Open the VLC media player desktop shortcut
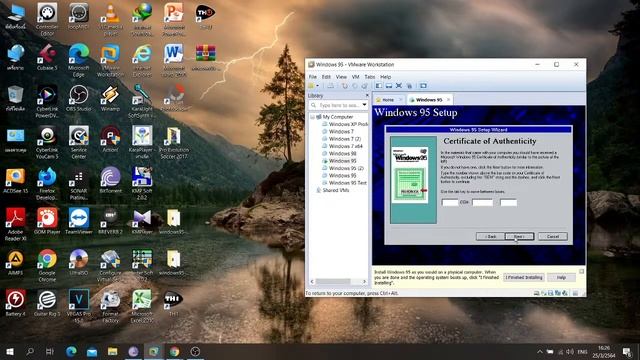Image resolution: width=640 pixels, height=360 pixels. tap(110, 19)
